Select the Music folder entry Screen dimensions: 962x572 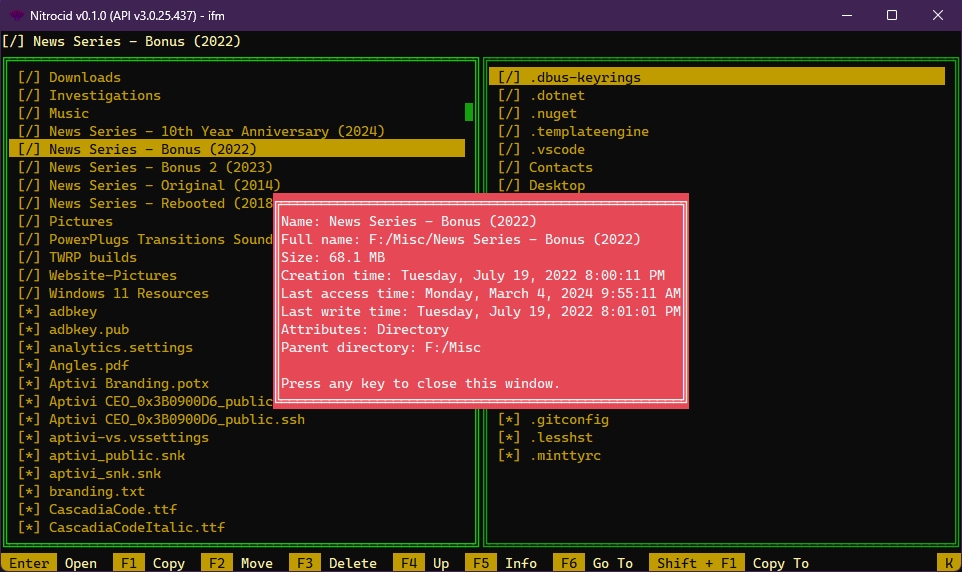click(x=68, y=113)
